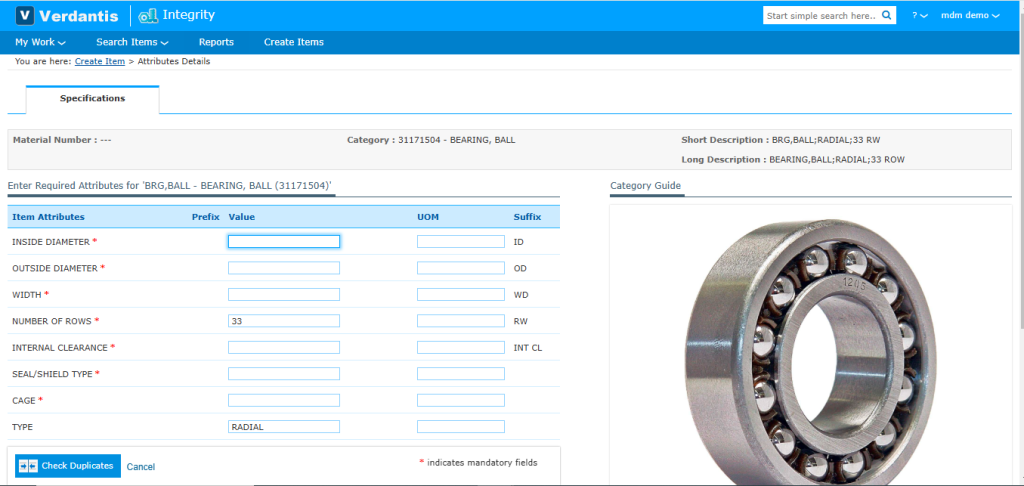Click the Integrity product icon
The image size is (1024, 486).
click(149, 16)
